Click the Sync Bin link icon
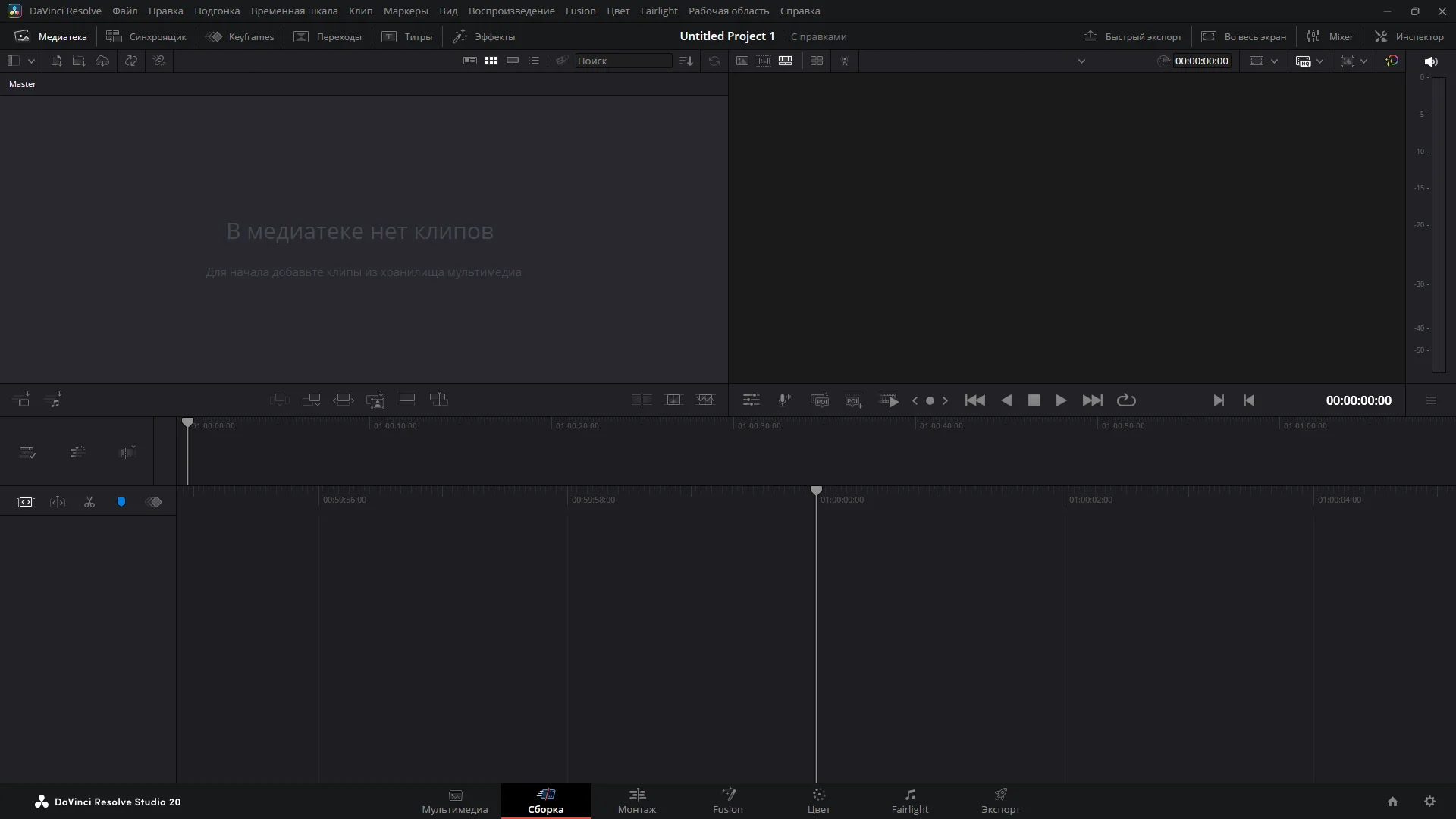This screenshot has width=1456, height=819. (159, 61)
